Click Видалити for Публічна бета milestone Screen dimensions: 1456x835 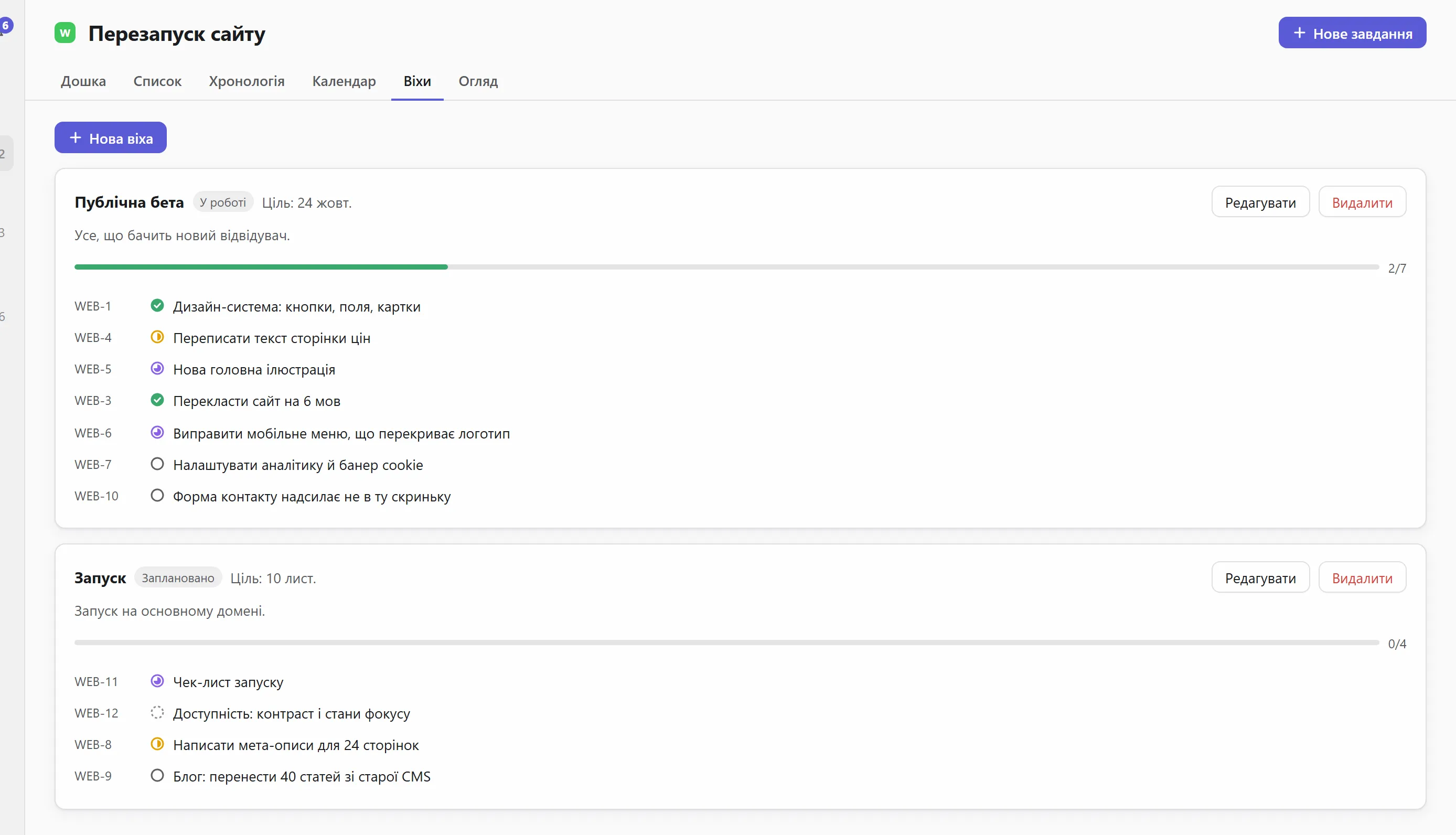tap(1362, 202)
